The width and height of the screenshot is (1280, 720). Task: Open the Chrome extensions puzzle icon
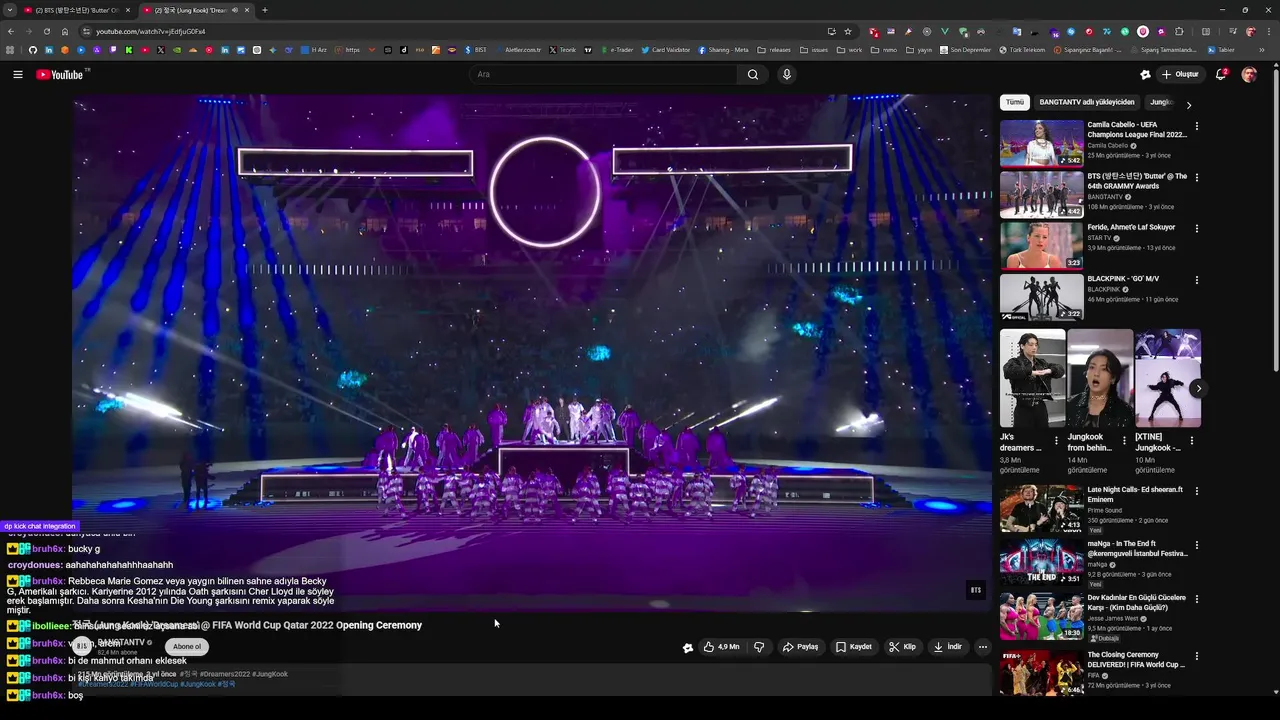[x=1179, y=31]
